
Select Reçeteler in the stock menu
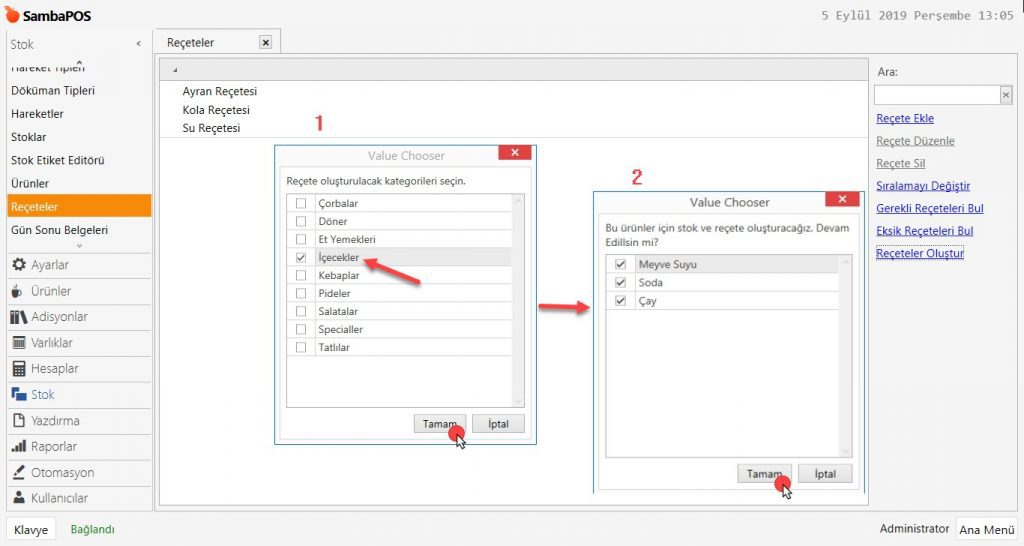[35, 207]
